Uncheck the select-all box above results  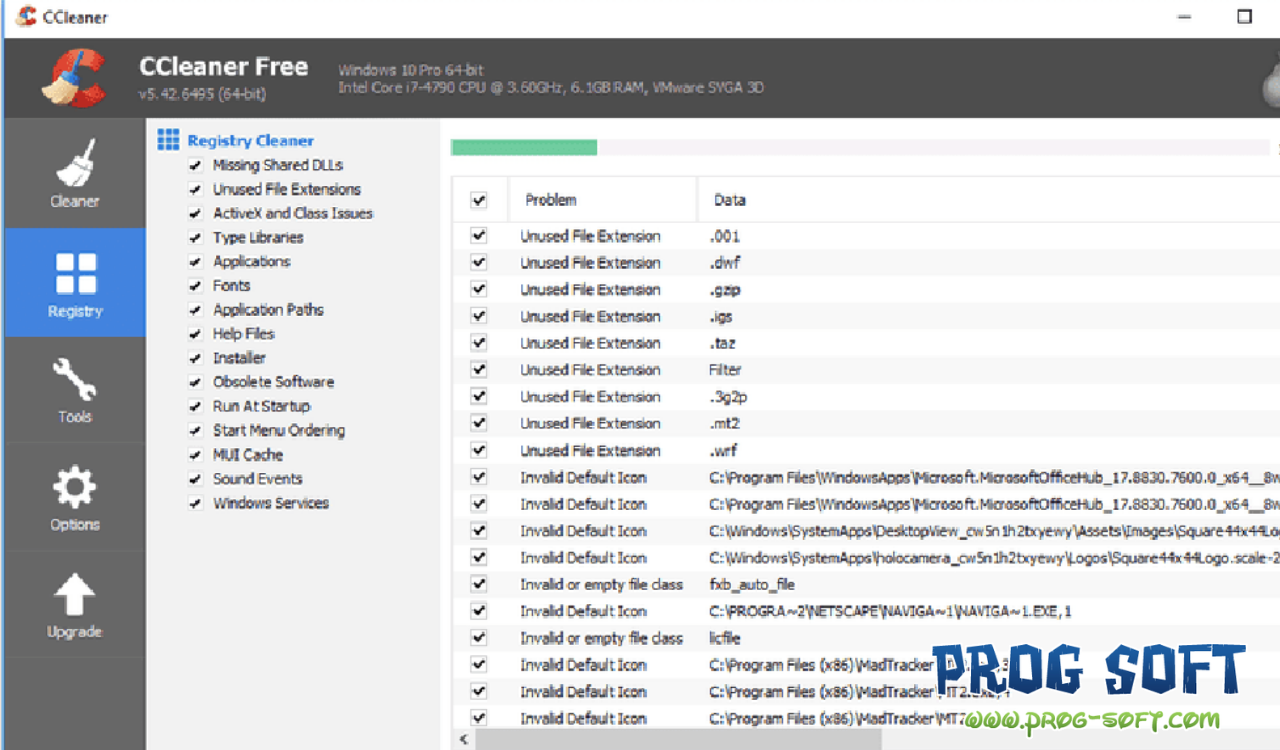478,200
